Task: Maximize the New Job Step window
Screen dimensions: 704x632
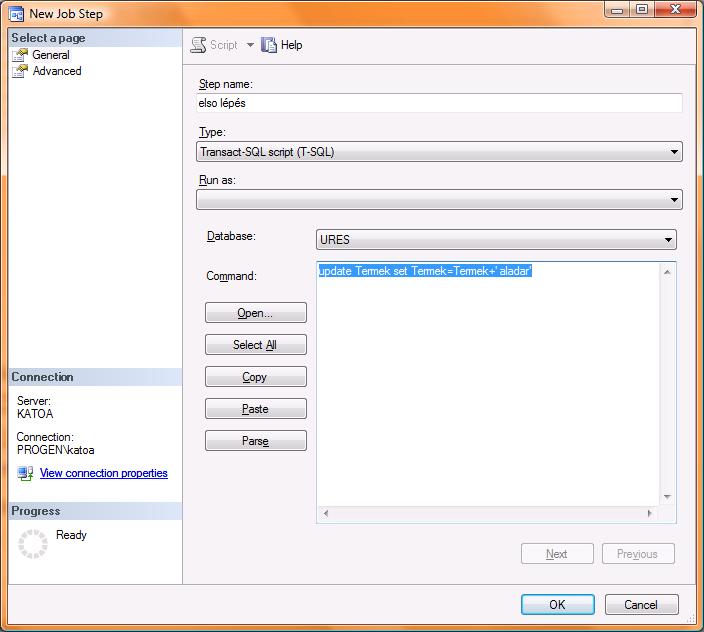Action: 642,9
